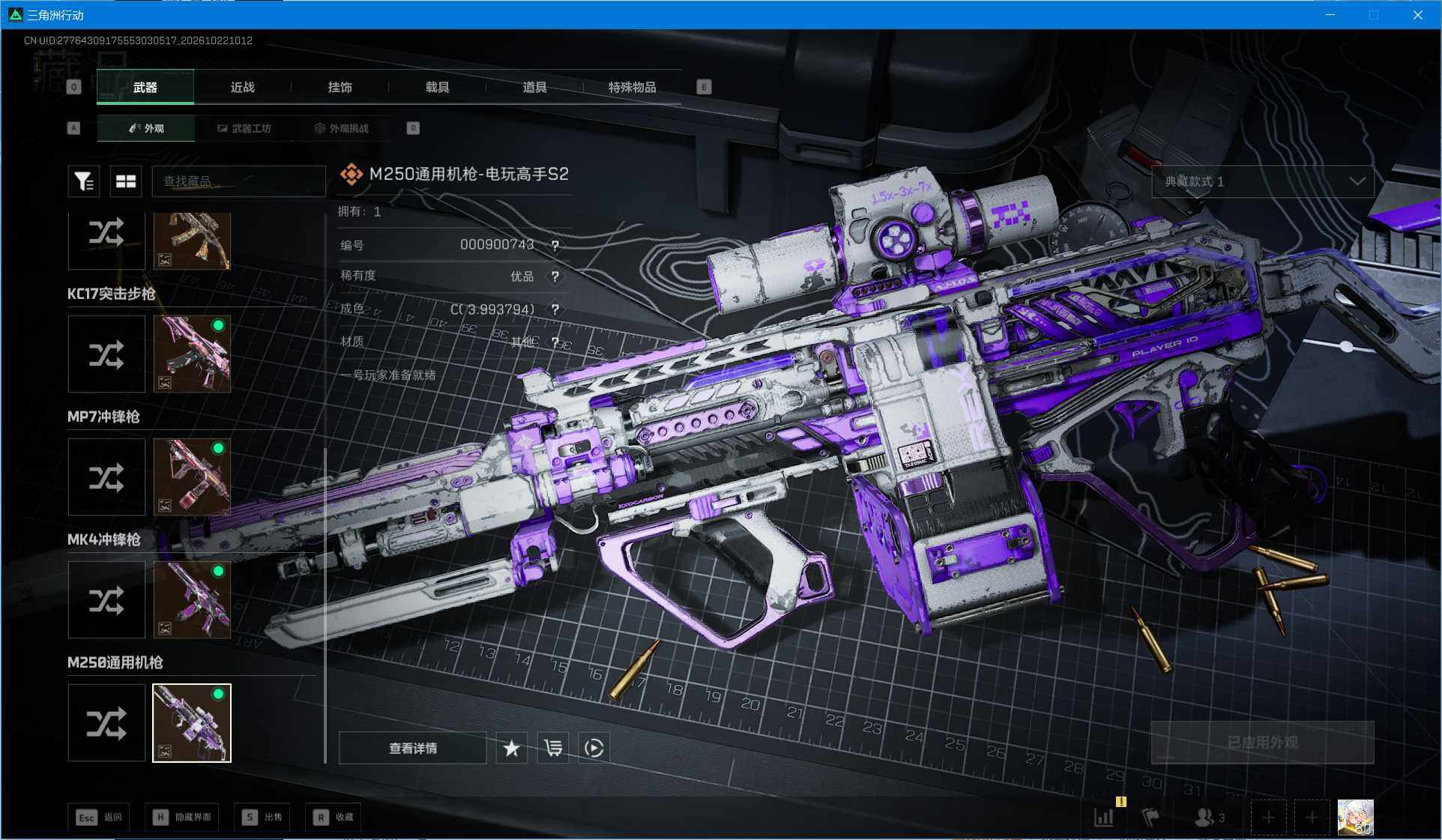1442x840 pixels.
Task: Click the question mark next to 编号
Action: [x=555, y=245]
